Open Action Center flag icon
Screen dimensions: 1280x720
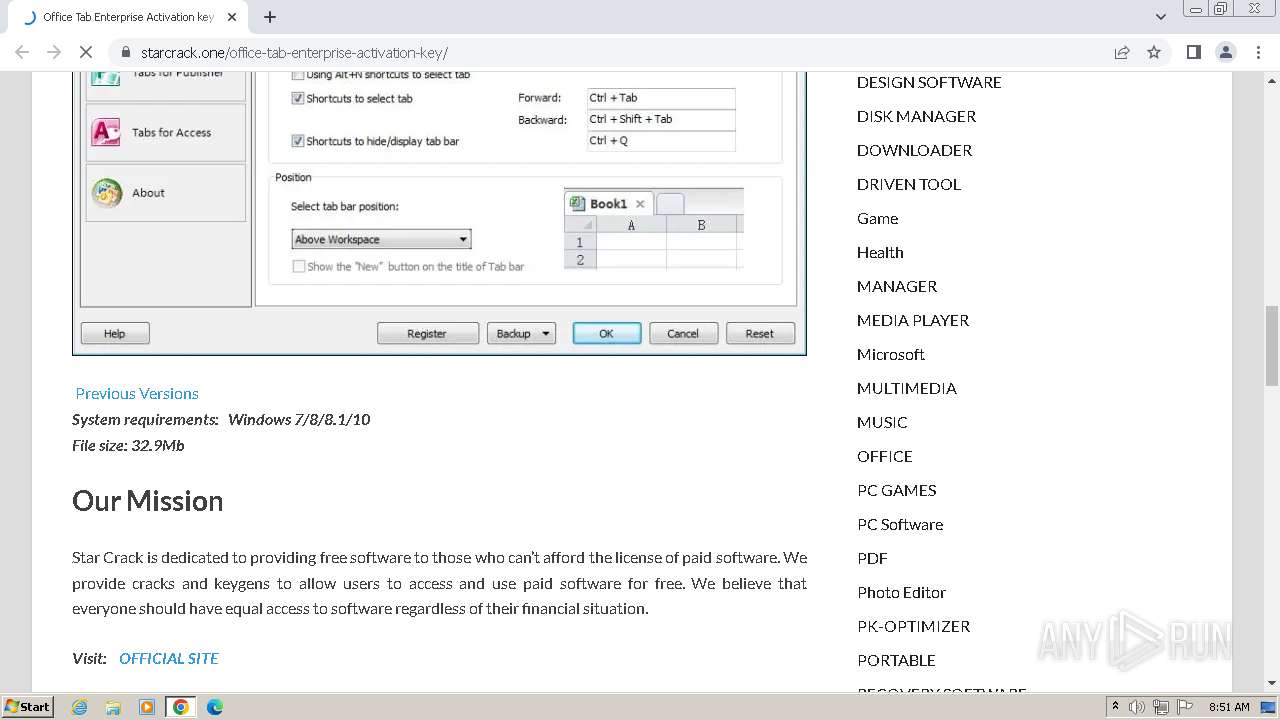point(1185,706)
